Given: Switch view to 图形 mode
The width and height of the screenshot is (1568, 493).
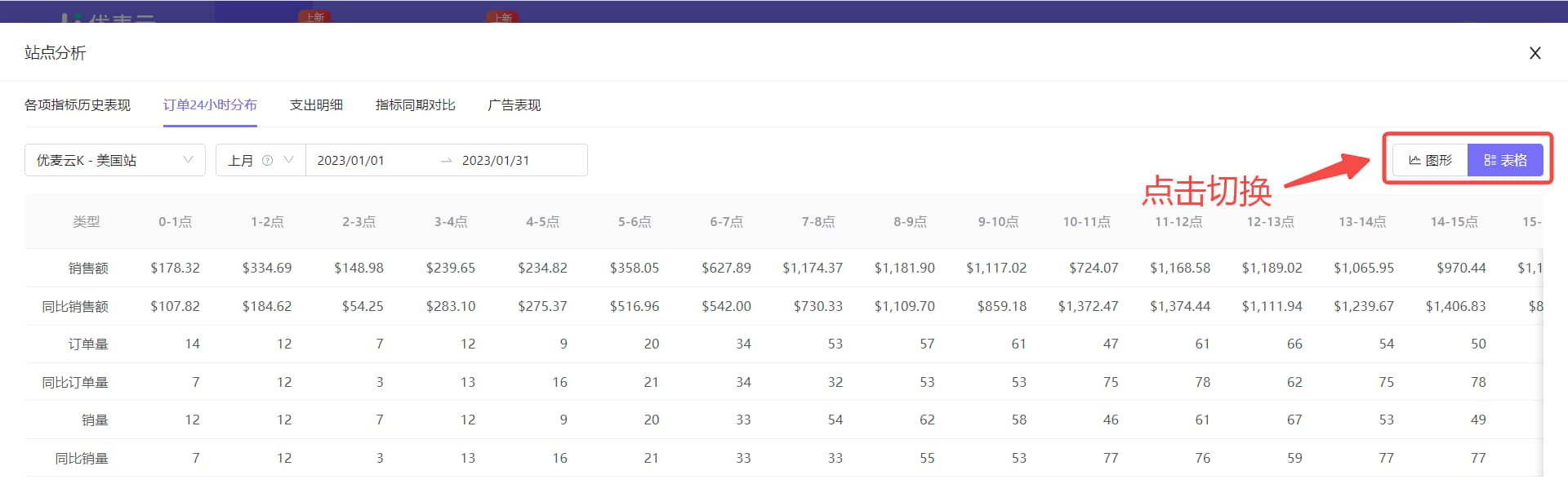Looking at the screenshot, I should click(1430, 160).
